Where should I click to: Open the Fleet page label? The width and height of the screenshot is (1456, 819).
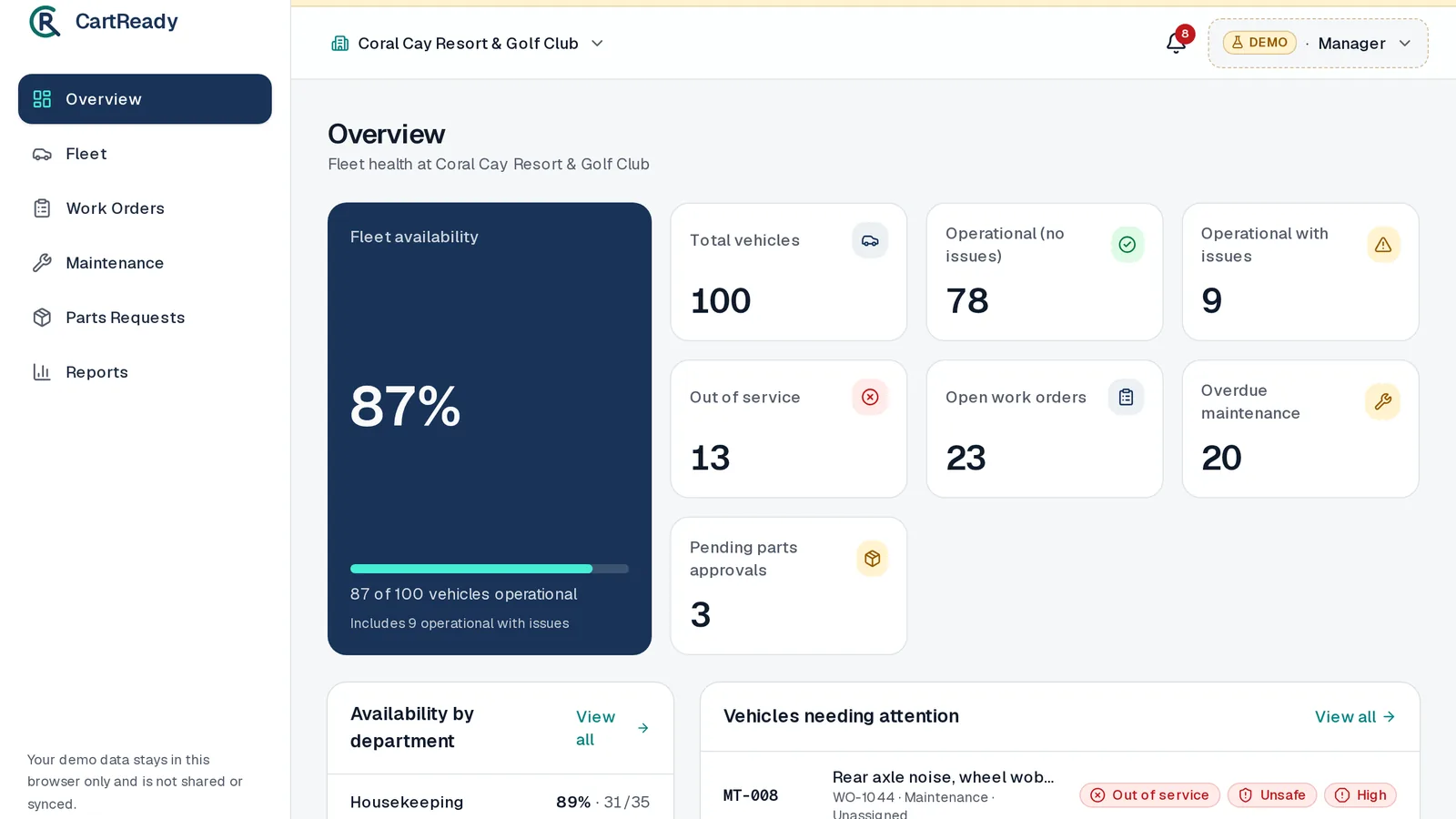click(x=86, y=154)
